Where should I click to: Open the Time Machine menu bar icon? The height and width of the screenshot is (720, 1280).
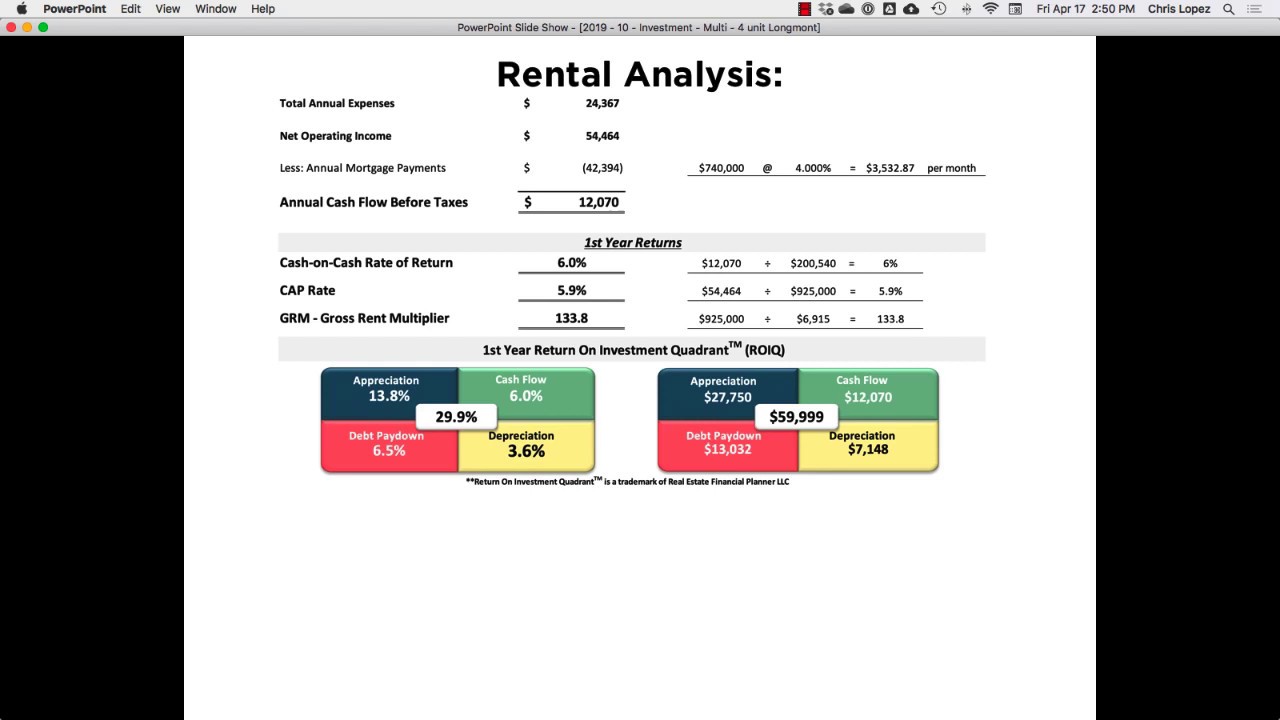click(939, 9)
